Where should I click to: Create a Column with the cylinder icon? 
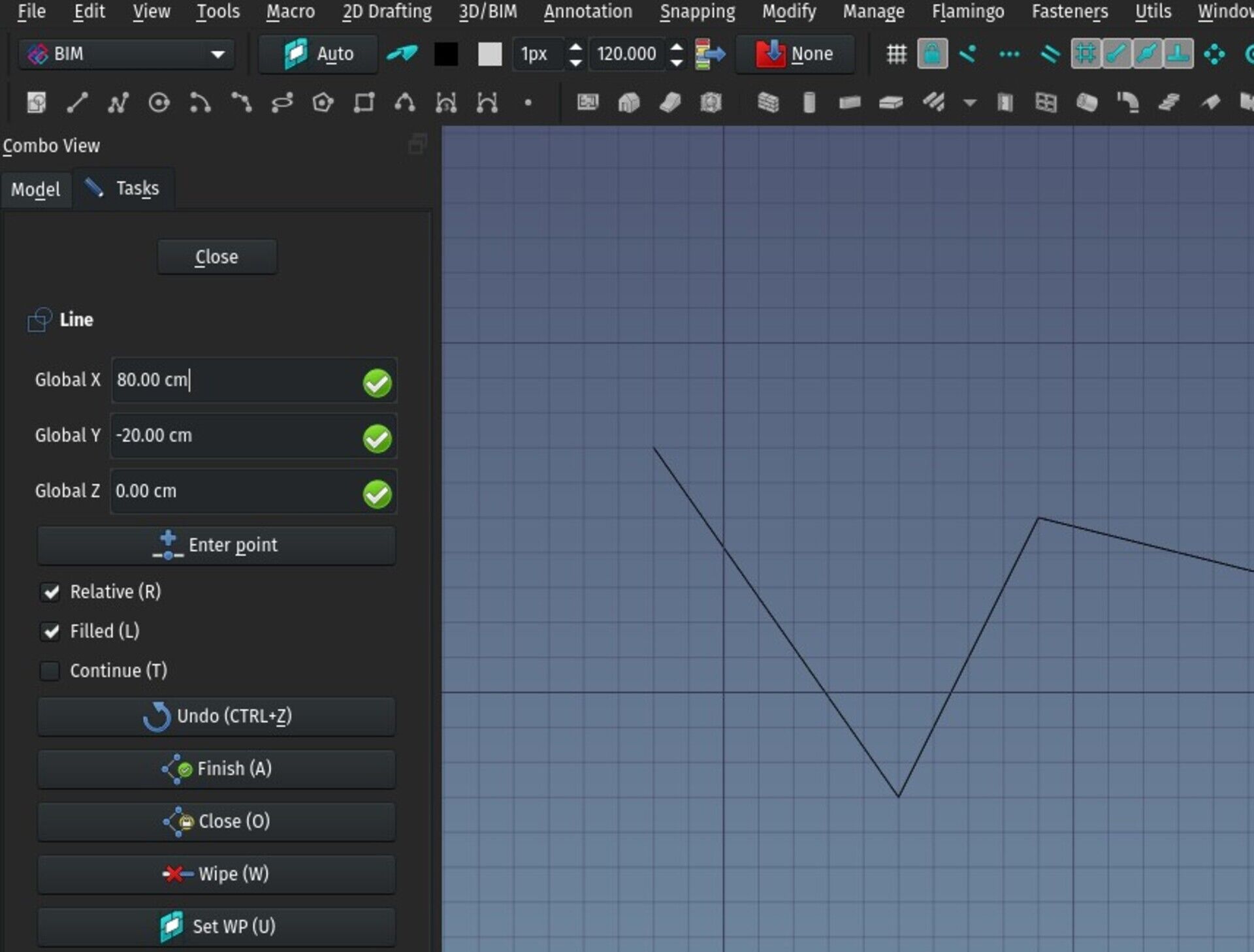pos(809,103)
